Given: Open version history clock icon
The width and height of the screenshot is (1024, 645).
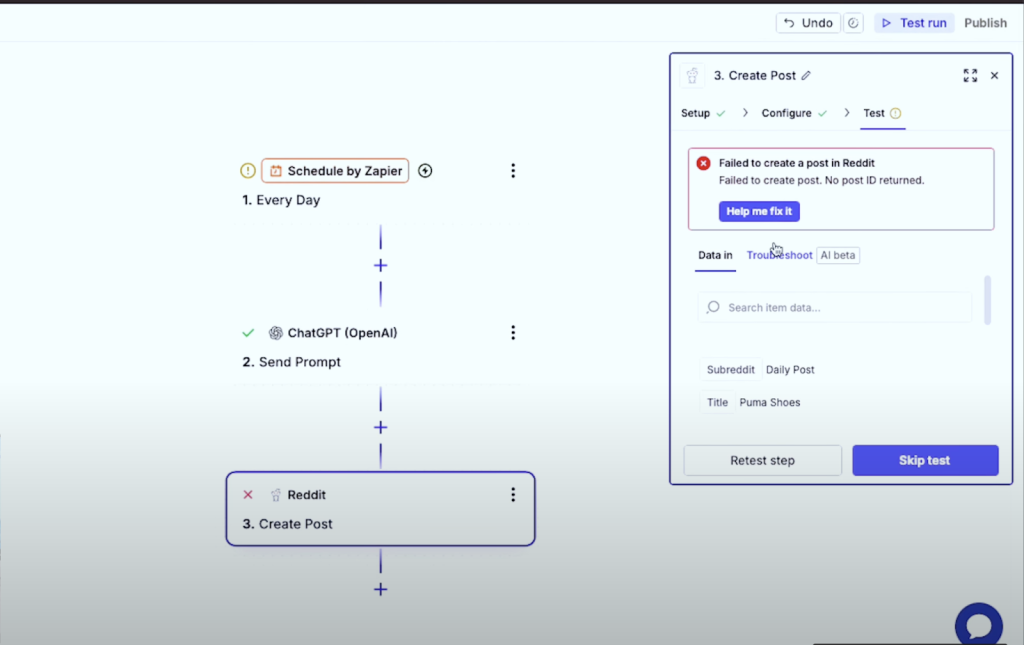Looking at the screenshot, I should click(x=853, y=23).
